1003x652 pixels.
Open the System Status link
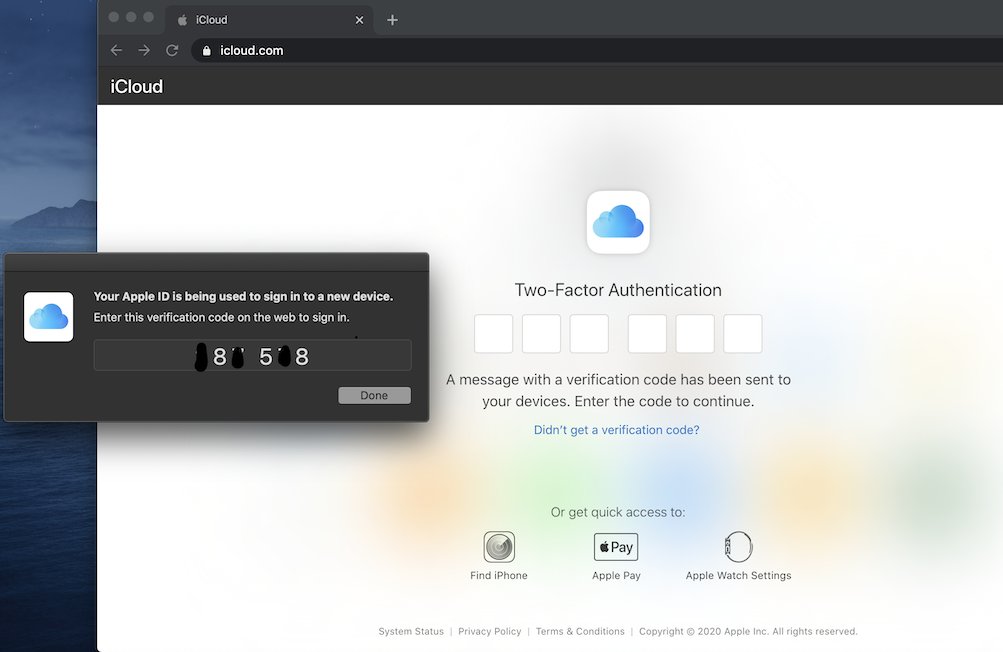point(411,632)
